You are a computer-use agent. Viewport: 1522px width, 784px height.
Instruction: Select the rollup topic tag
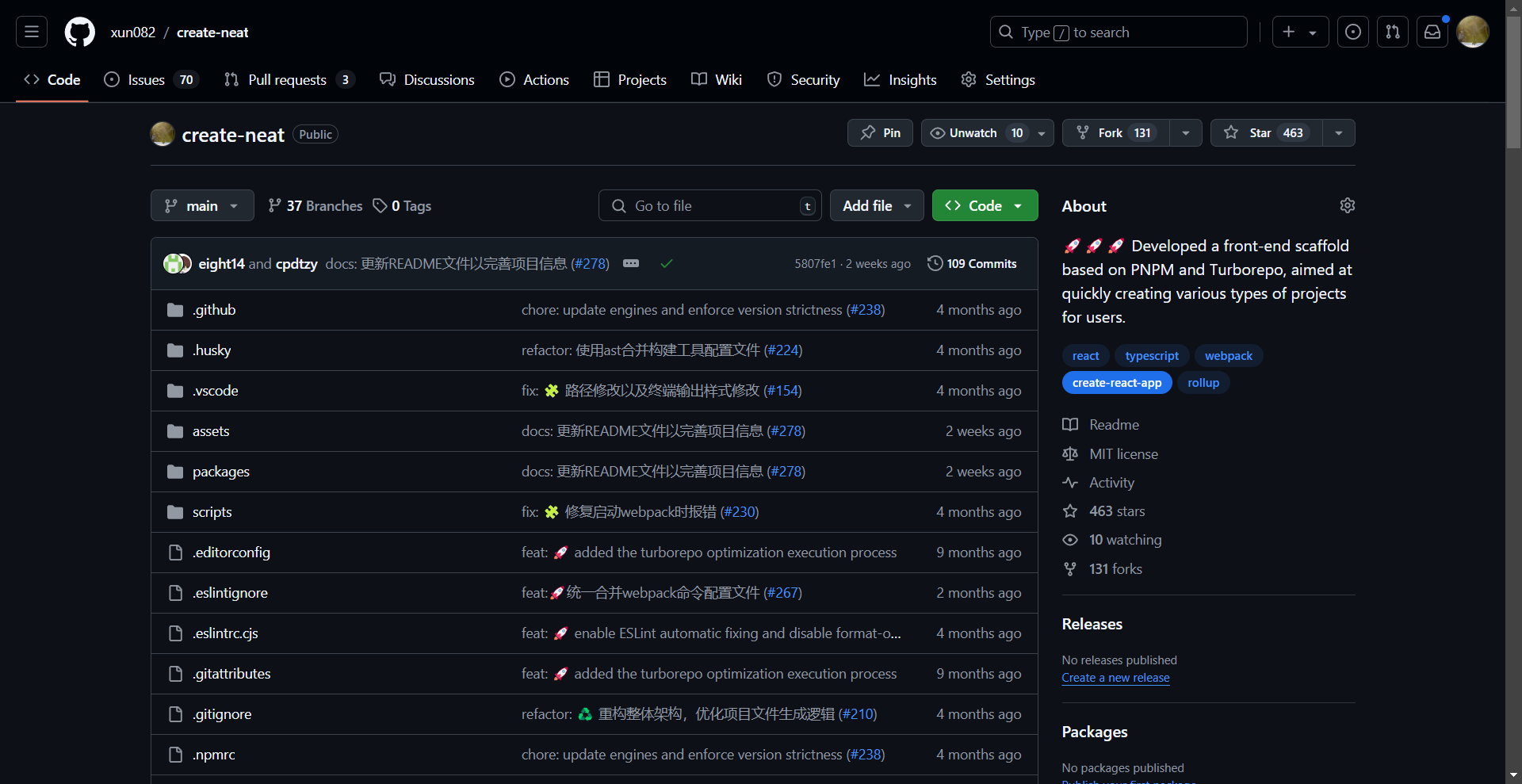point(1203,382)
